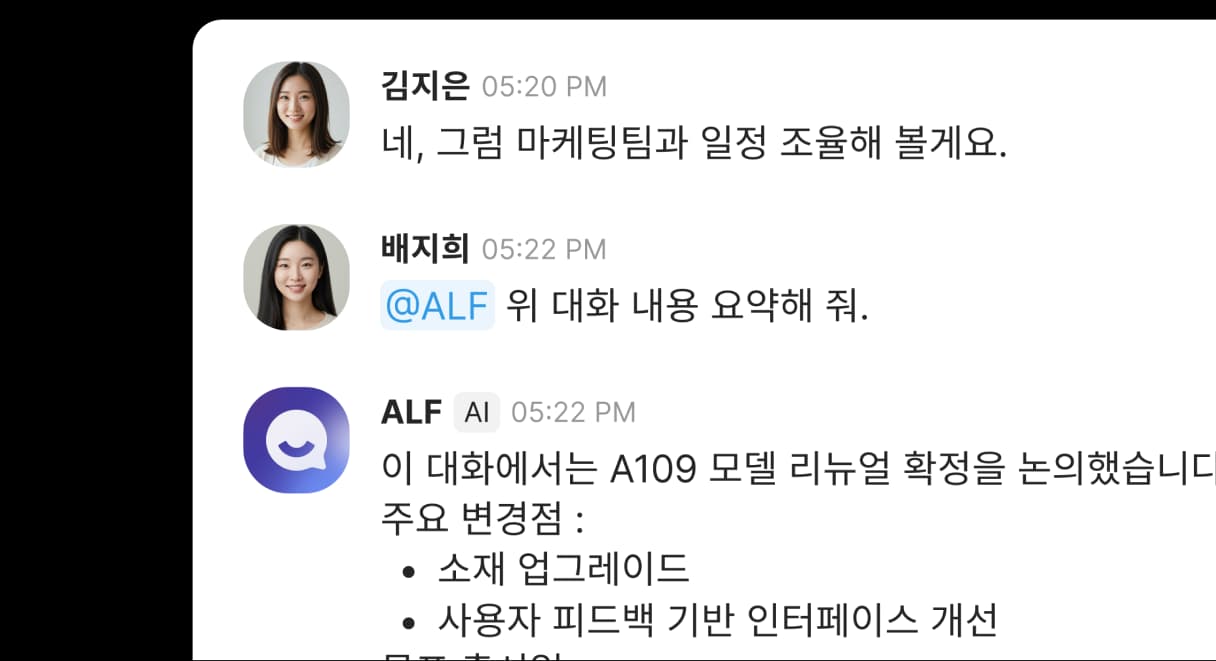Click 배지희's 05:22 PM message timestamp

[544, 250]
